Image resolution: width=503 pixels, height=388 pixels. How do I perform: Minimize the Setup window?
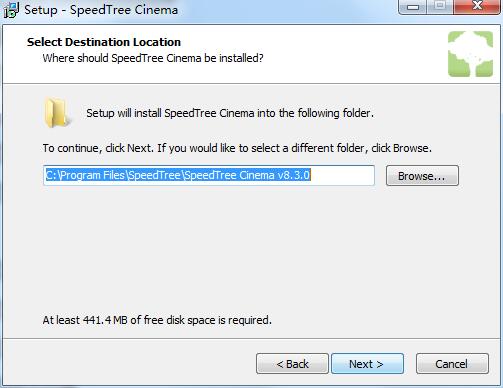coord(413,7)
